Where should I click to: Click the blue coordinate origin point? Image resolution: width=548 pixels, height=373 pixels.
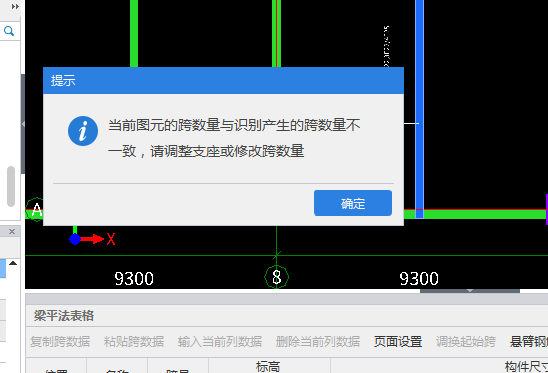(75, 239)
